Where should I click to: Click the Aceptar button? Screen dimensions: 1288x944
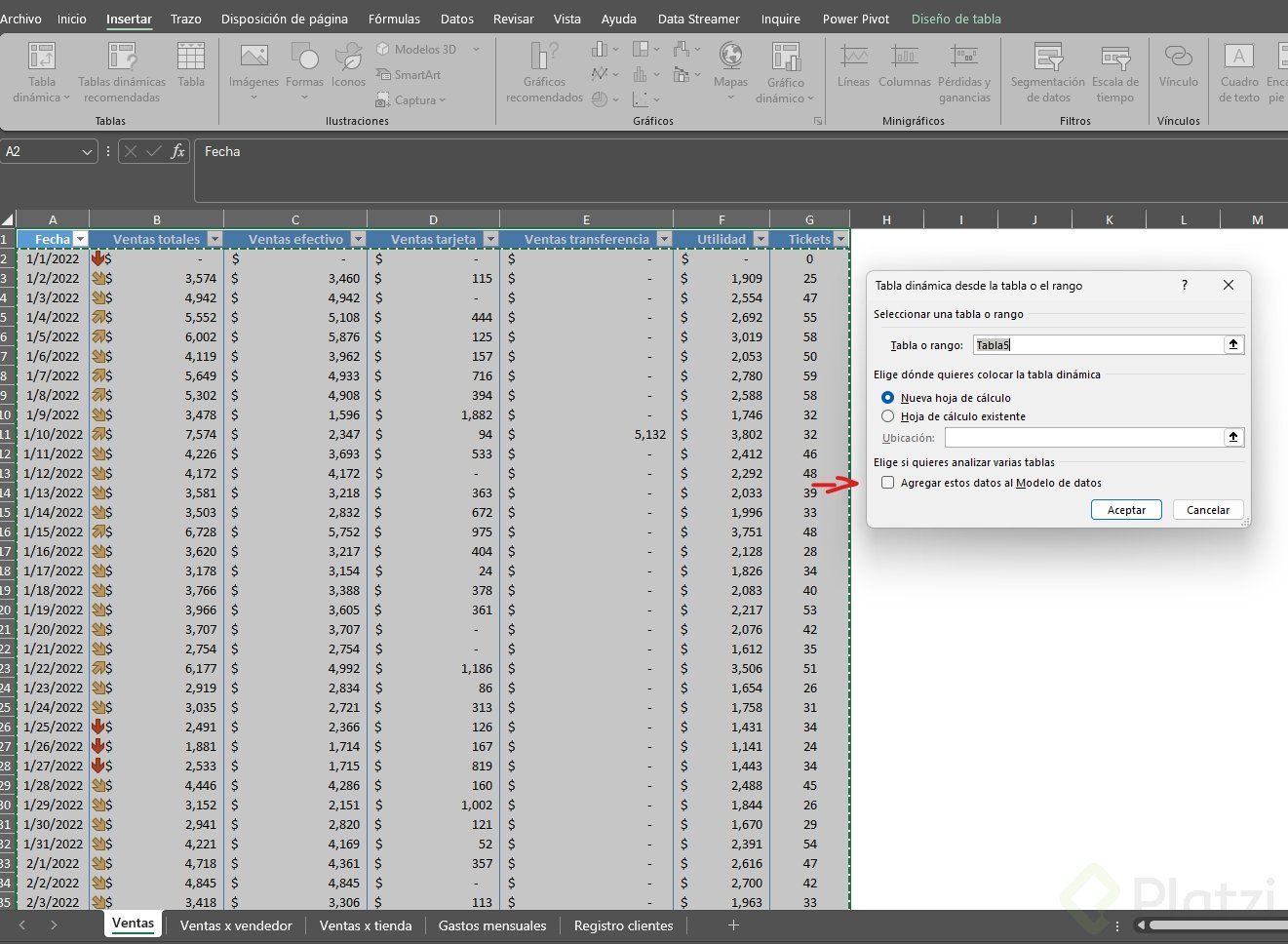1126,510
